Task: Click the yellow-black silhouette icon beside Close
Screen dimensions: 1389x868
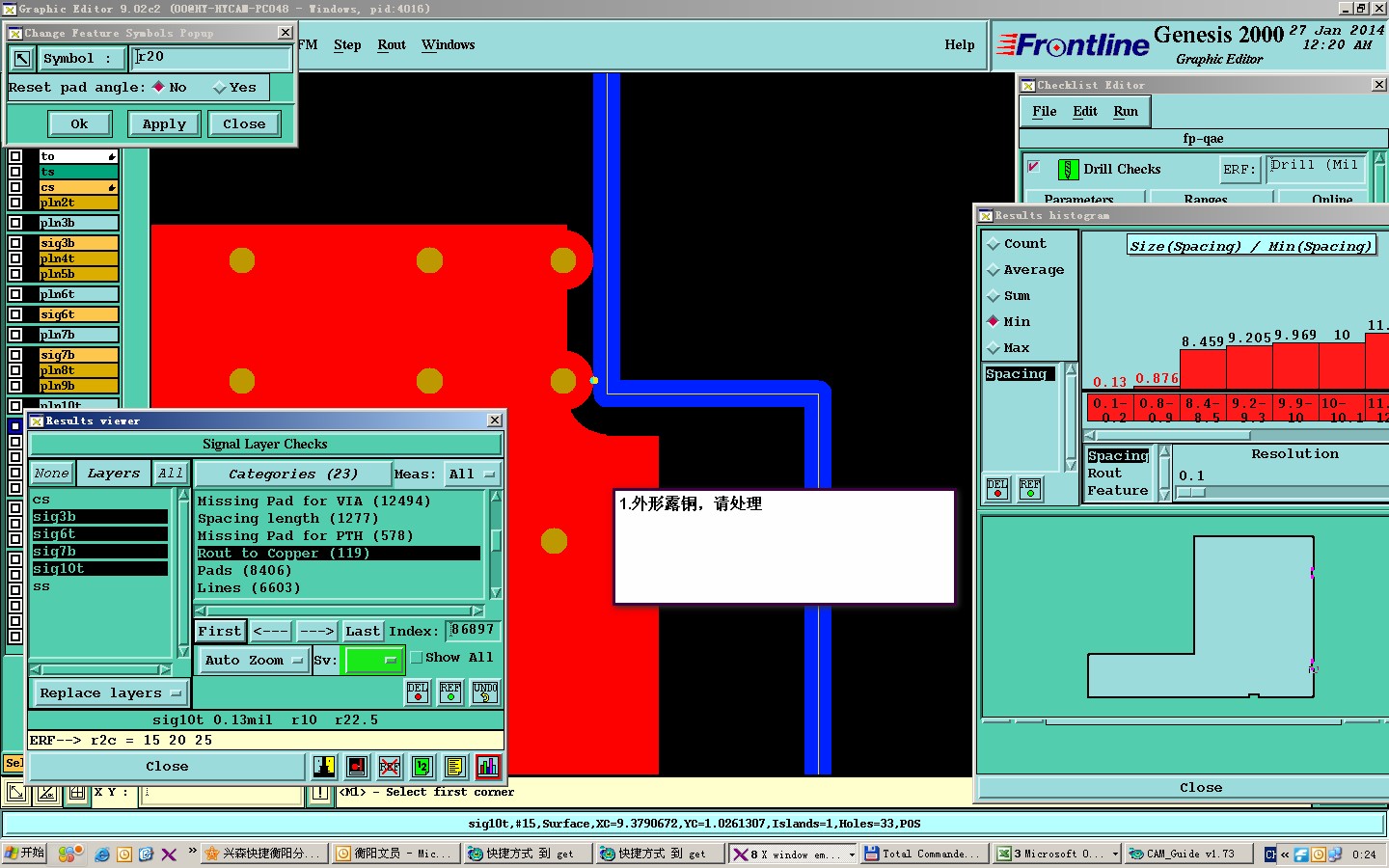Action: (324, 767)
